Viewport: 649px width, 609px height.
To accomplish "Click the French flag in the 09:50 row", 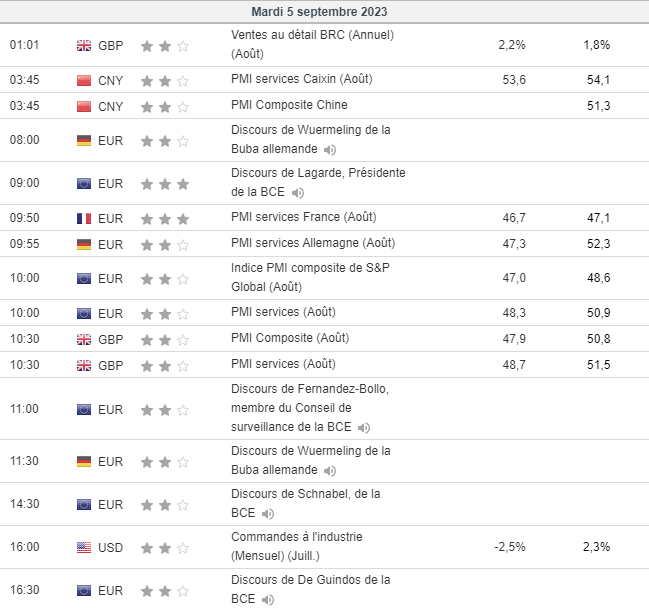I will coord(84,218).
